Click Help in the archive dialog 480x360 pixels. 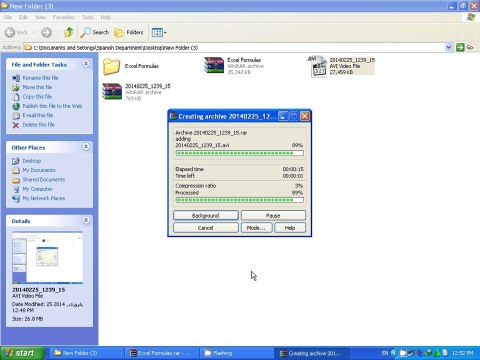(x=290, y=228)
